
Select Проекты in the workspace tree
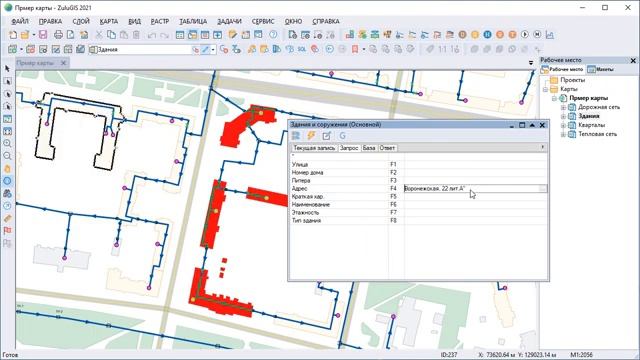572,80
